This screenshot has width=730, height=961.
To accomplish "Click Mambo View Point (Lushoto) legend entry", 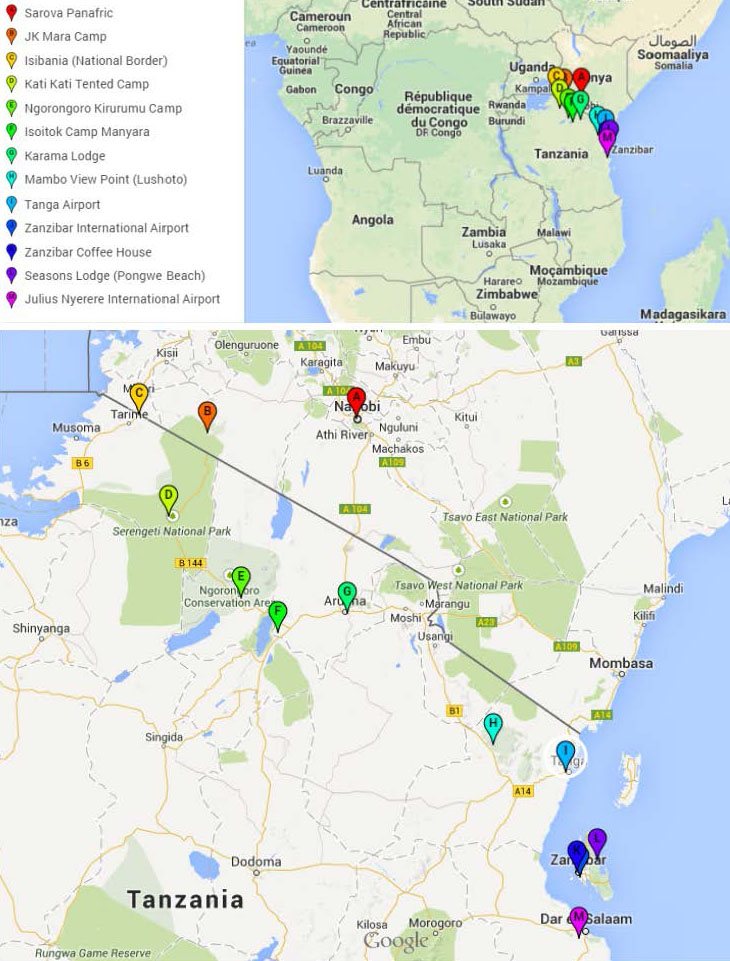I will tap(105, 180).
